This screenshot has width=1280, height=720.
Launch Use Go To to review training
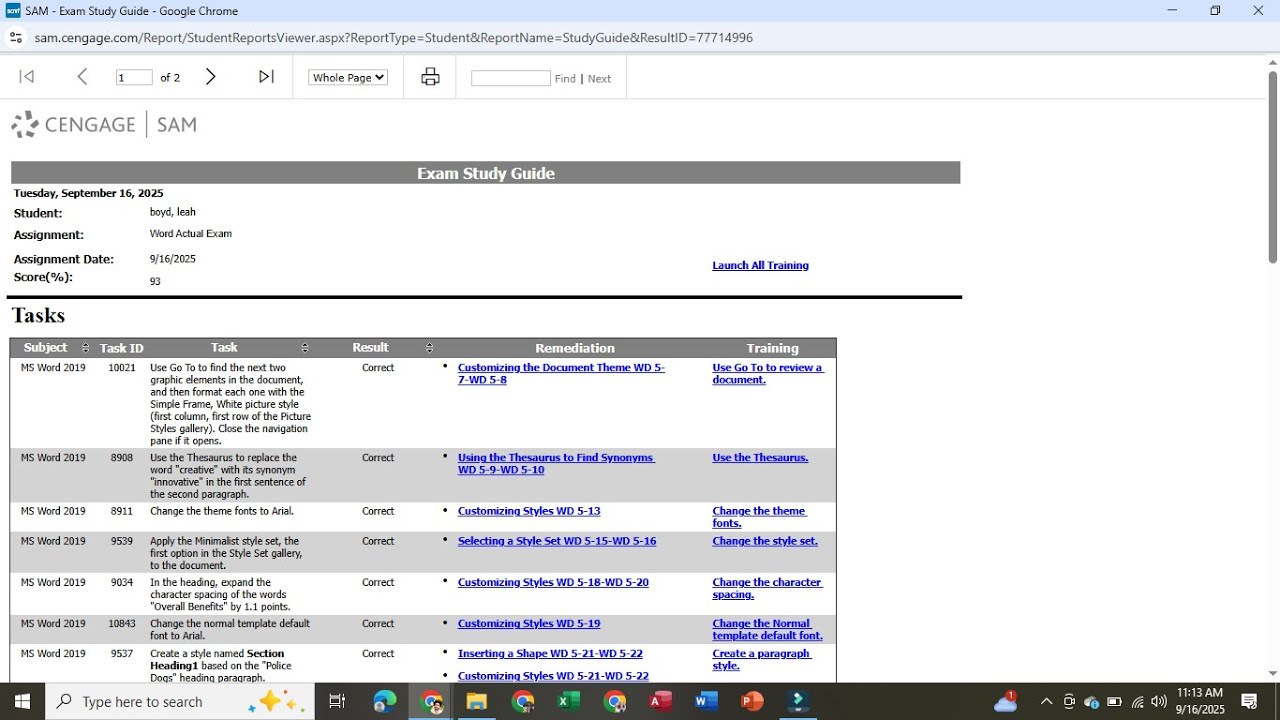(x=768, y=373)
